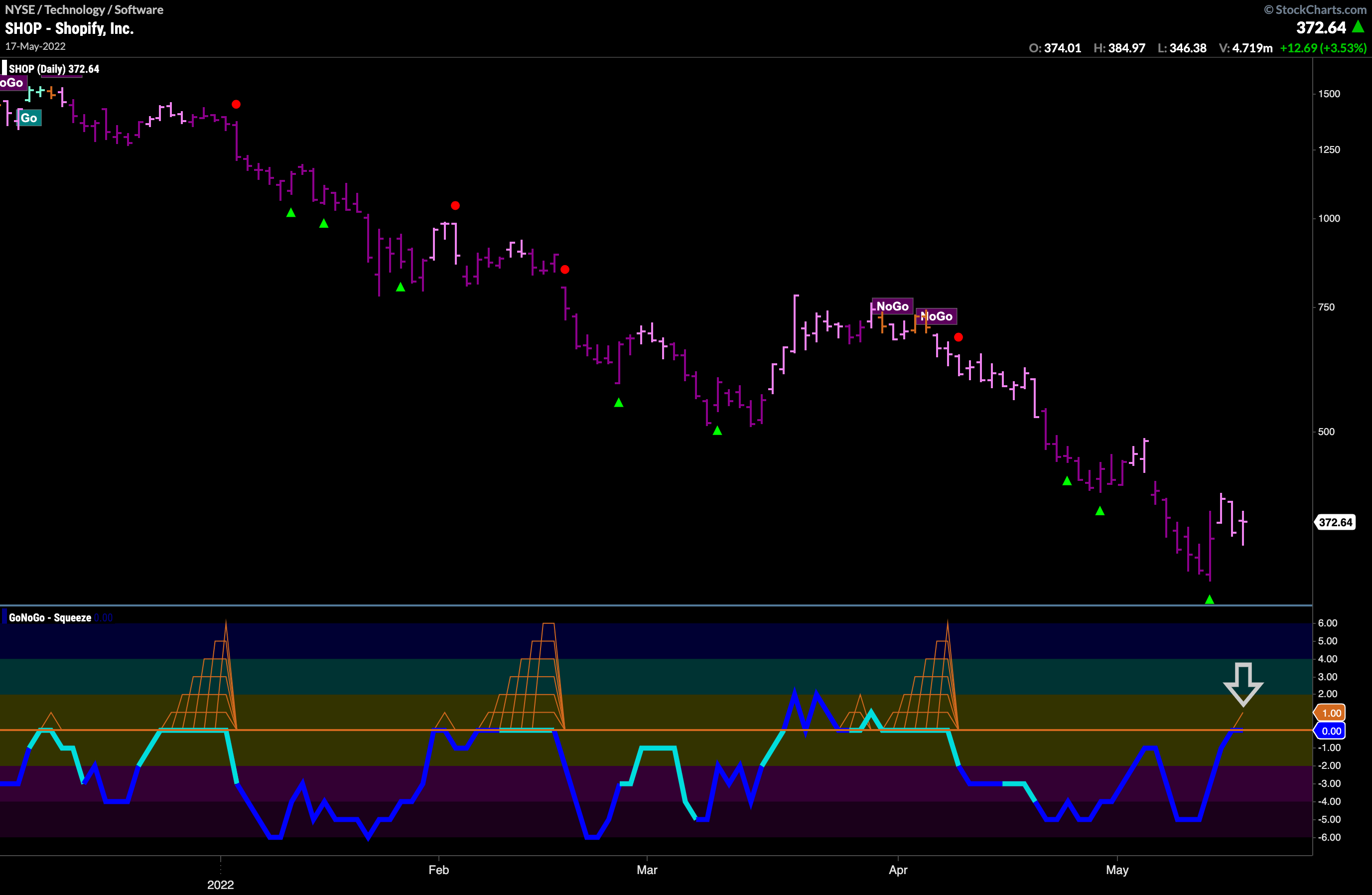Click the green triangle just before May label
The image size is (1372, 895).
coord(1100,510)
